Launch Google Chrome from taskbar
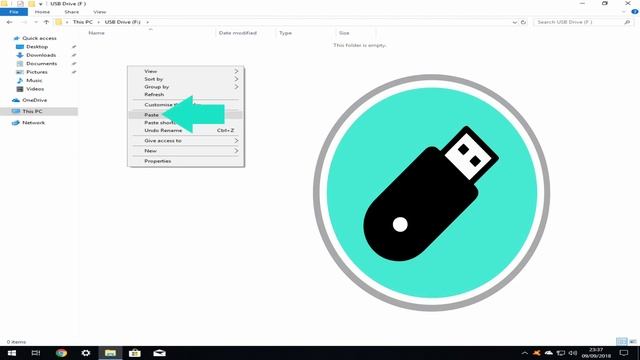Viewport: 640px width, 360px height. (x=61, y=353)
